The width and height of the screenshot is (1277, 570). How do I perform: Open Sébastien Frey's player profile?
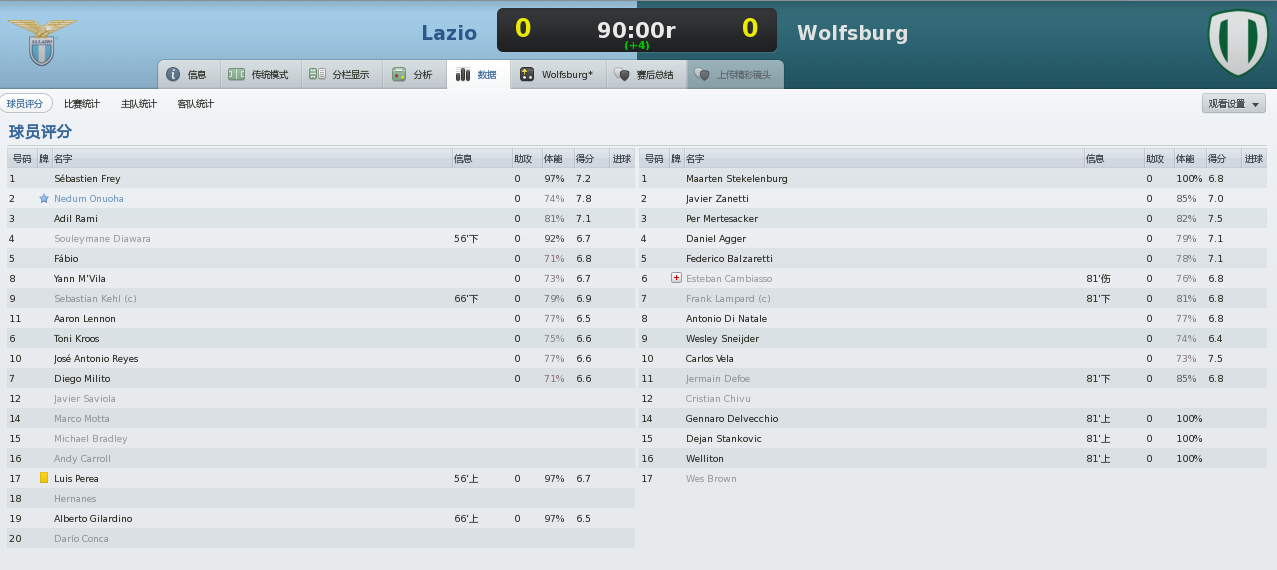pyautogui.click(x=87, y=179)
